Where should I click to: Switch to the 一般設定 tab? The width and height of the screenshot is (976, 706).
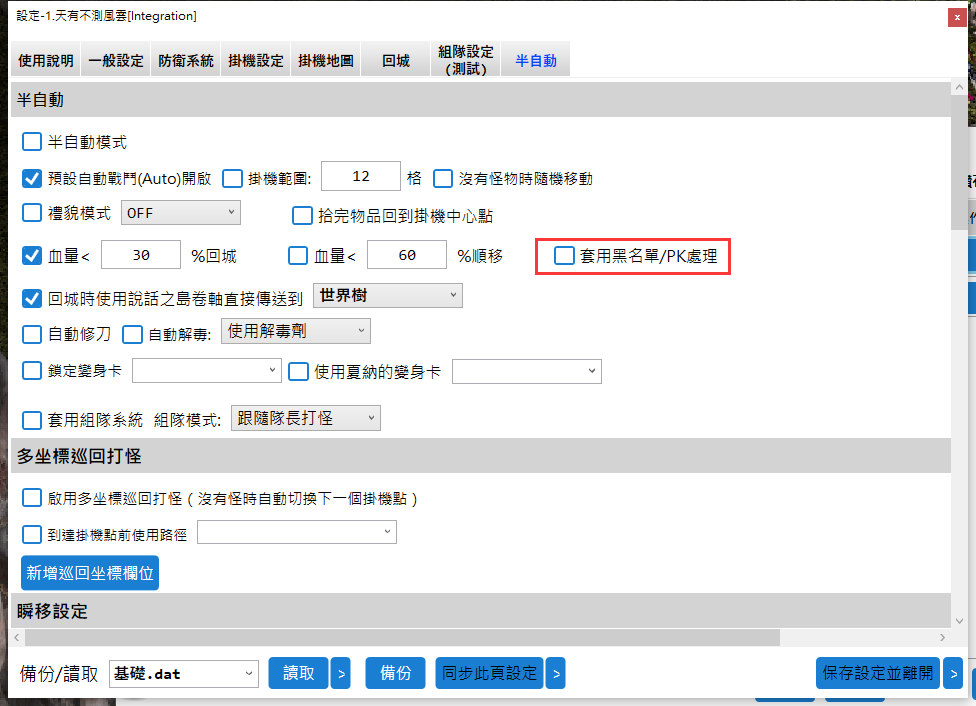116,60
